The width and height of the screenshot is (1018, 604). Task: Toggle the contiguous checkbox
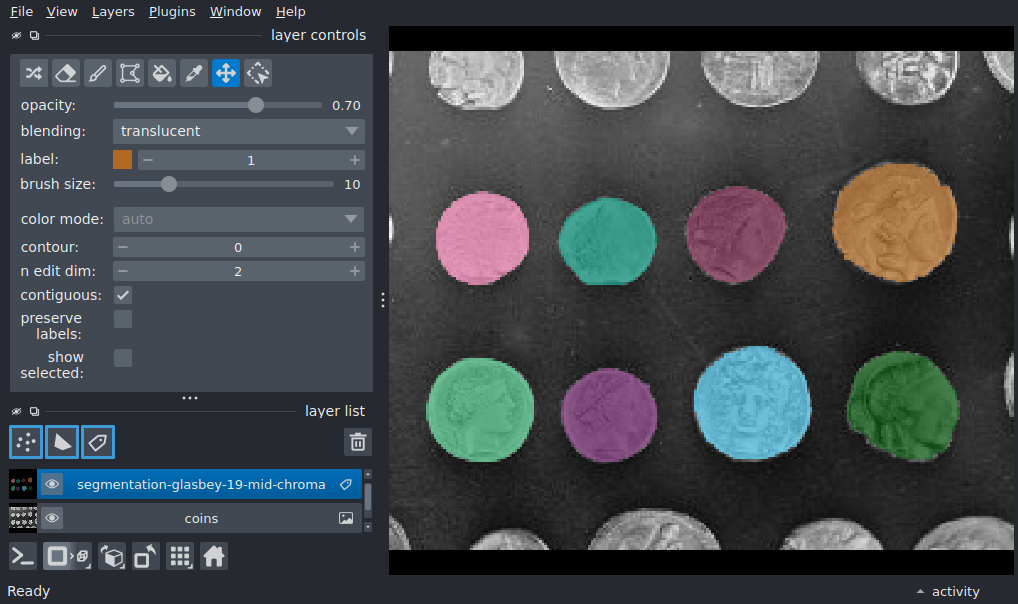coord(123,296)
